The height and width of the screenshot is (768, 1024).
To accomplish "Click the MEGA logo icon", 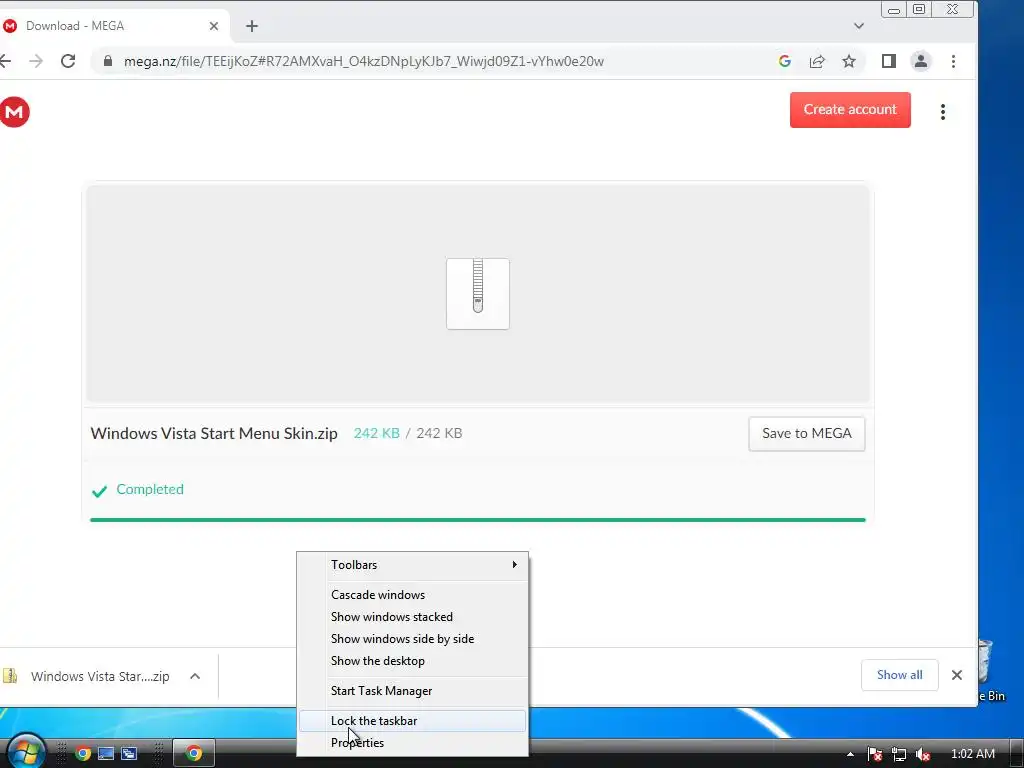I will coord(14,112).
